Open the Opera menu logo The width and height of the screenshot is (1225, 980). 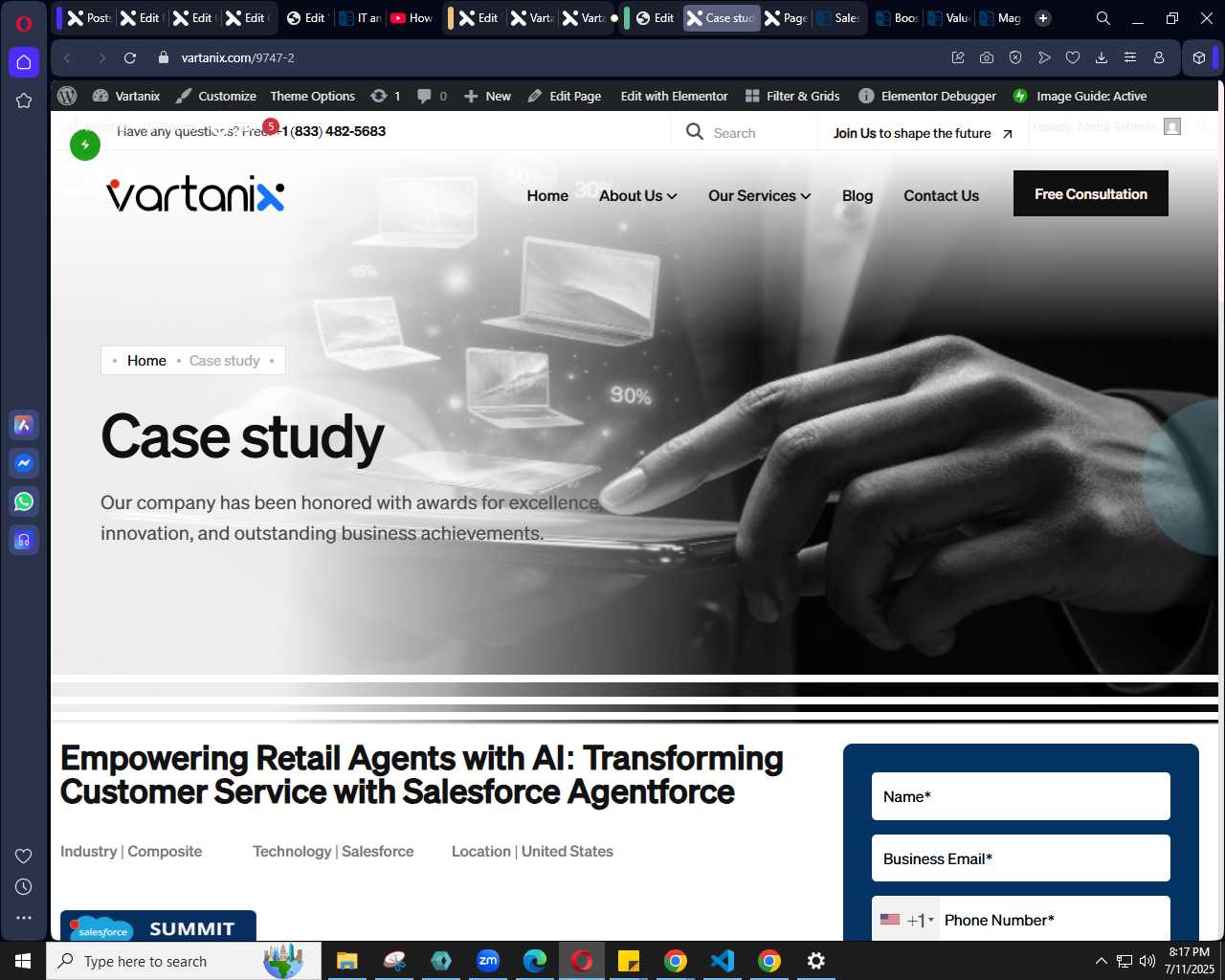24,24
